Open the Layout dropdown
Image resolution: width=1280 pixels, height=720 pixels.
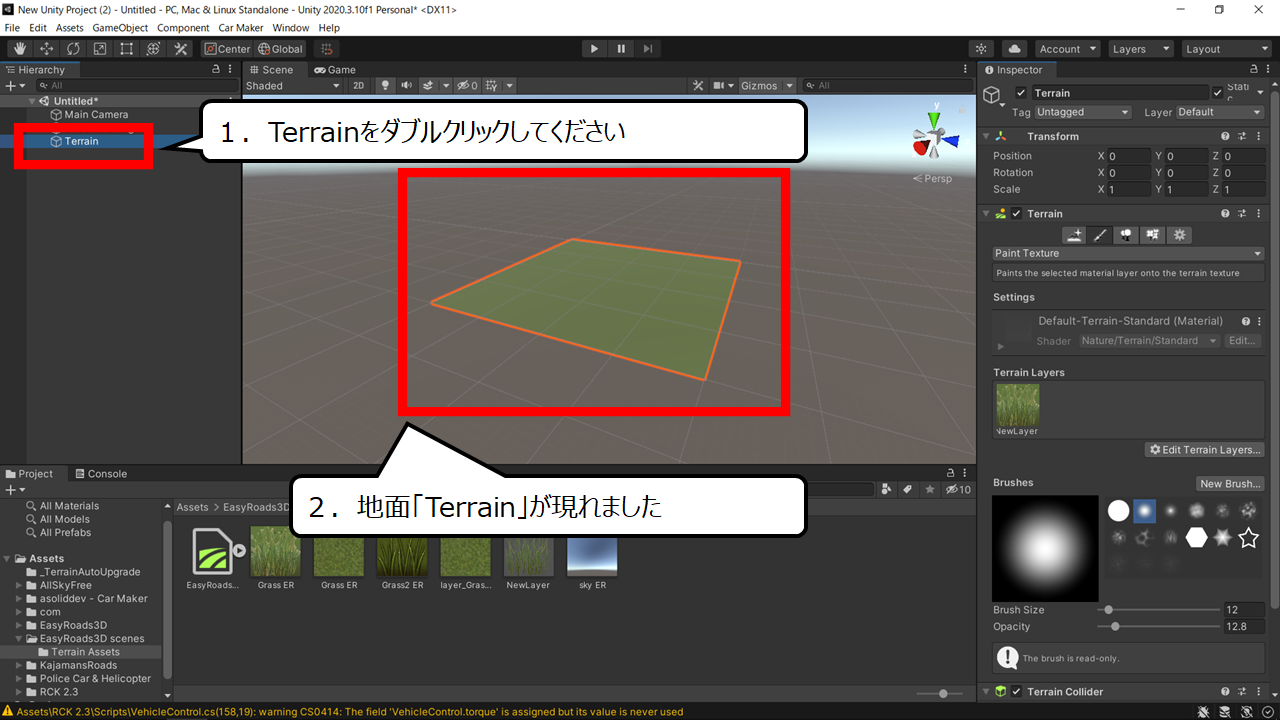point(1225,49)
